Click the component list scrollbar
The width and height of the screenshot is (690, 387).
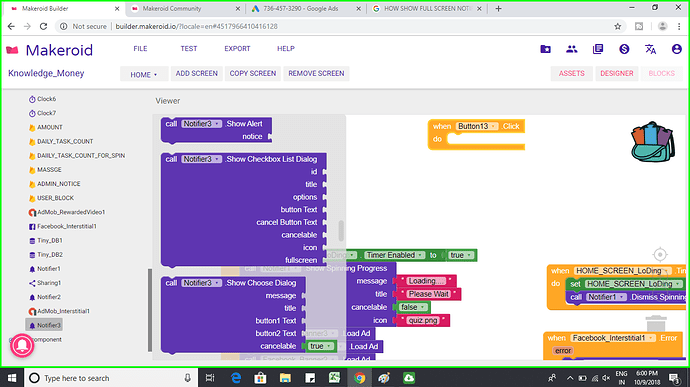(x=150, y=310)
